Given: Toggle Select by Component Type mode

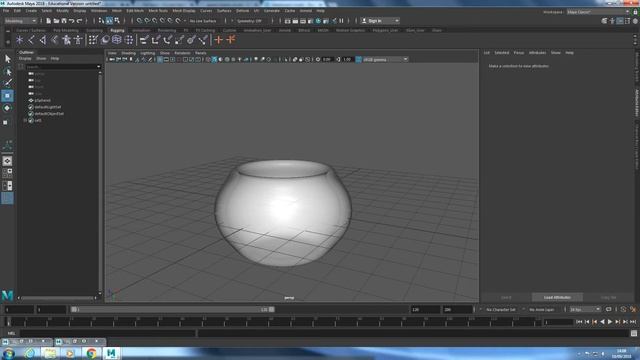Looking at the screenshot, I should [x=117, y=20].
